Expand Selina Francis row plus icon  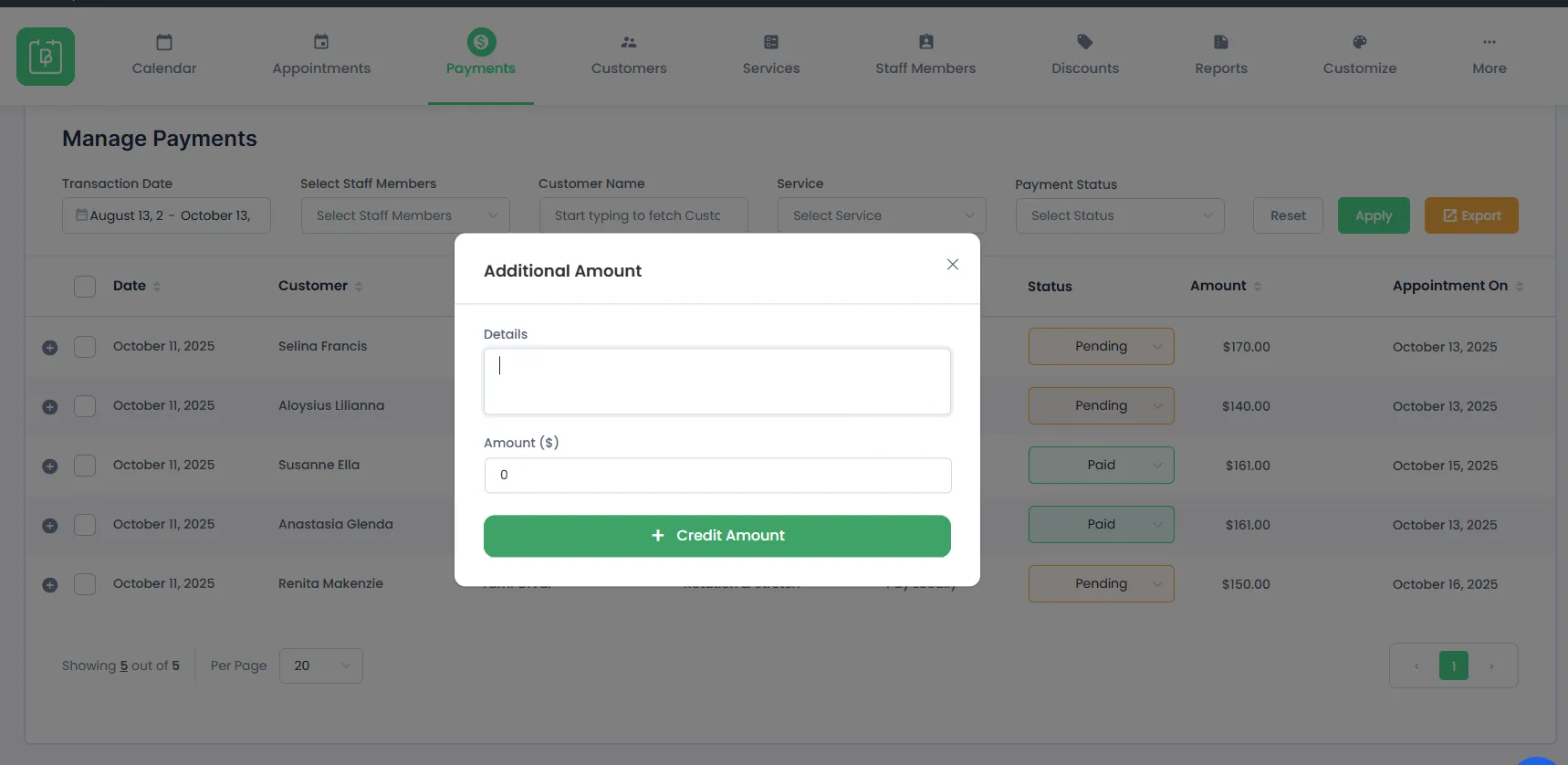point(50,347)
